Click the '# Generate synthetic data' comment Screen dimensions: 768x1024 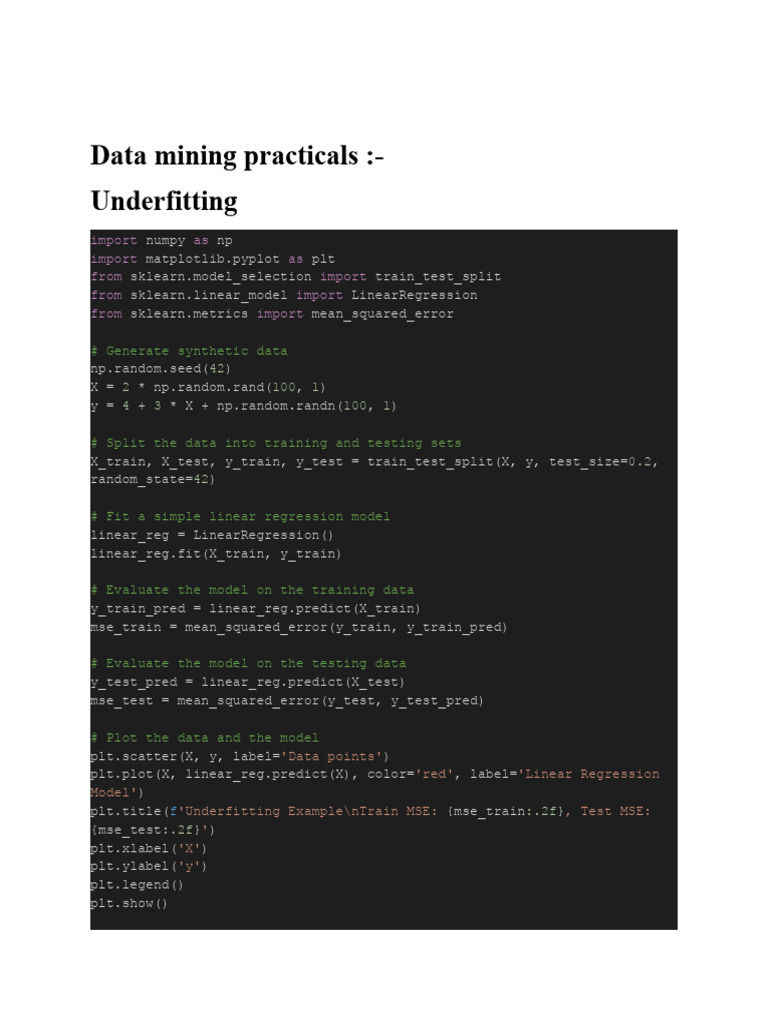189,350
